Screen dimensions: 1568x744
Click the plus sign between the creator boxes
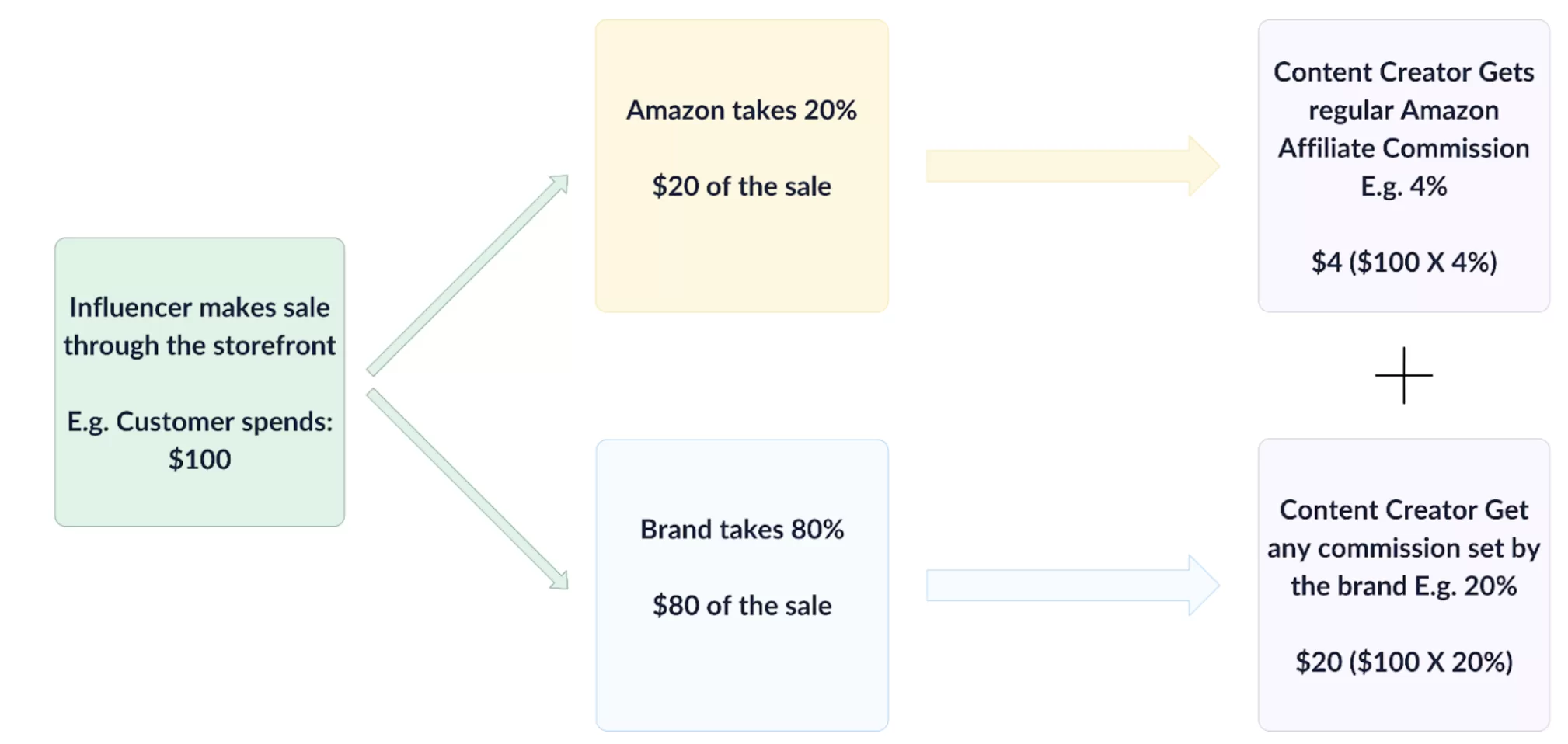1403,375
